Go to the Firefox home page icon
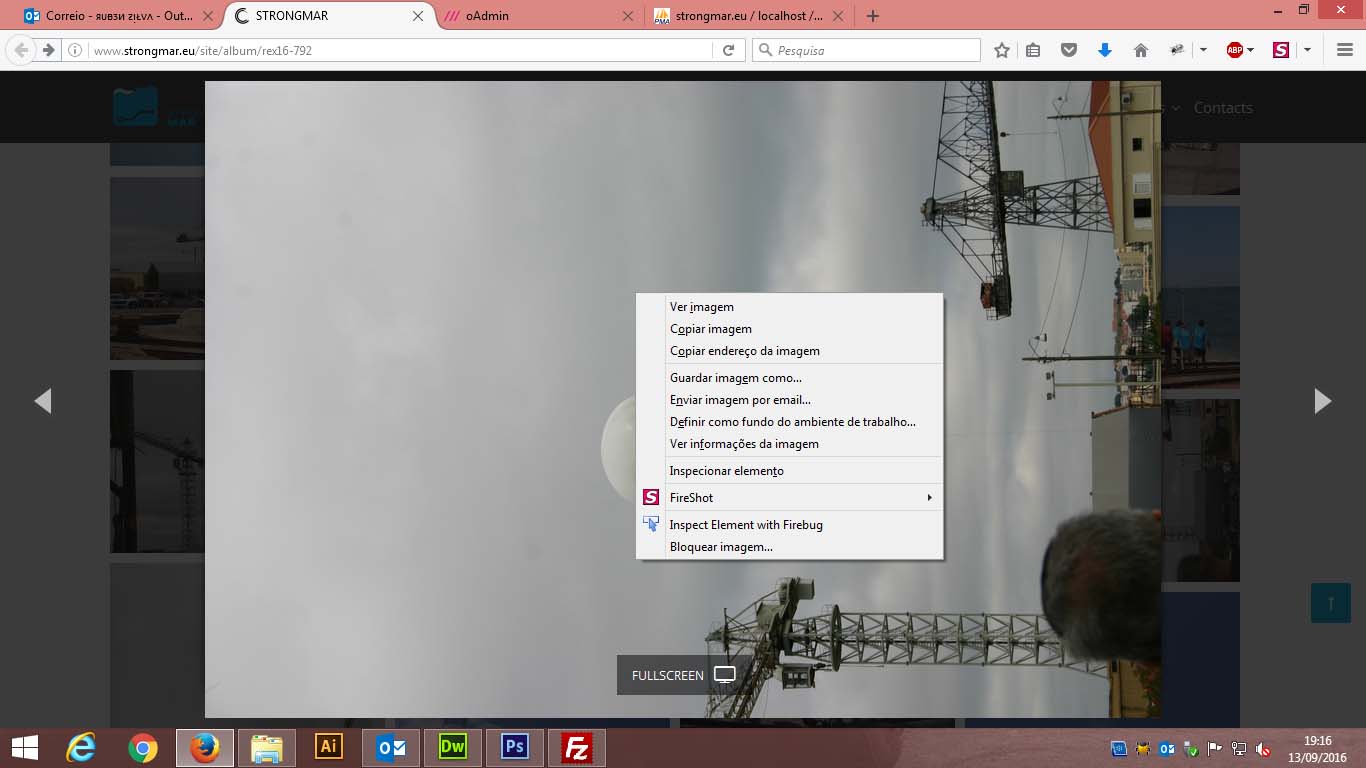 (x=1140, y=50)
